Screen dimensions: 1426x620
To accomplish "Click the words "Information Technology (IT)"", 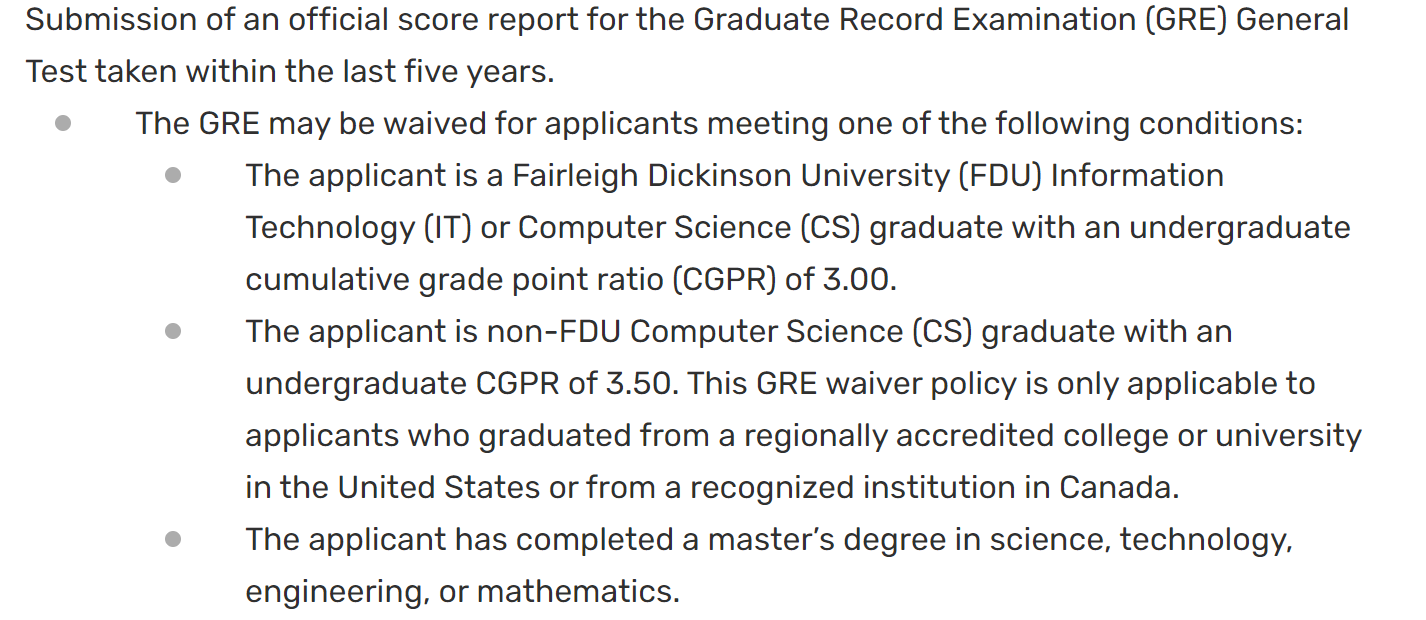I will point(1136,176).
